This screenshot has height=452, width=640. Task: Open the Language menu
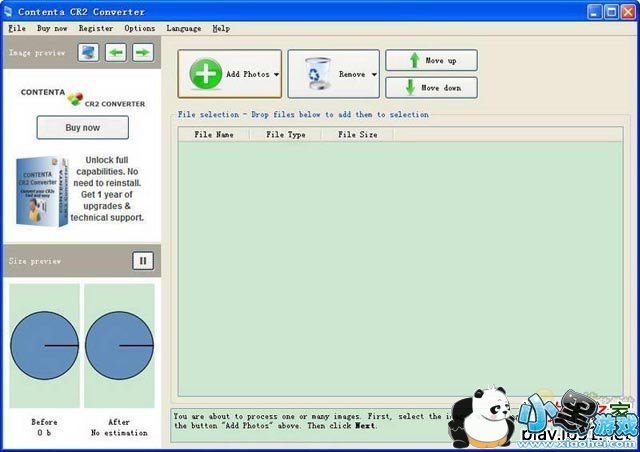pyautogui.click(x=184, y=28)
